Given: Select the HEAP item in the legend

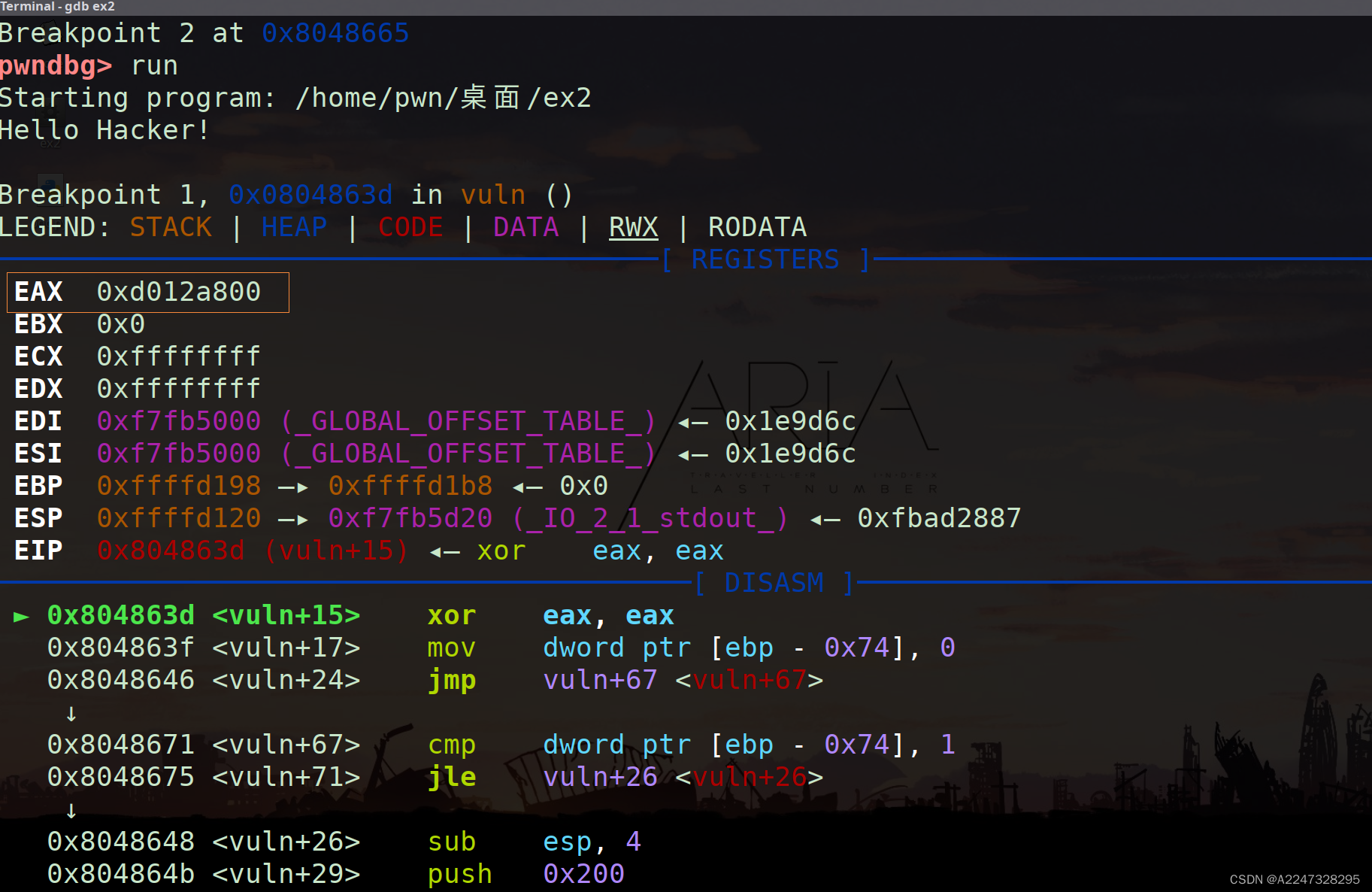Looking at the screenshot, I should (294, 226).
